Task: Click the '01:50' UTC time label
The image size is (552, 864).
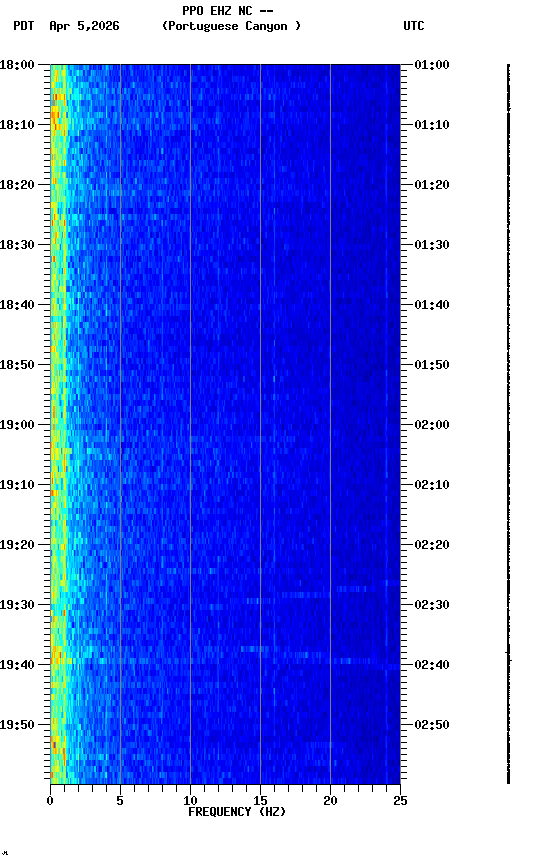Action: [432, 365]
